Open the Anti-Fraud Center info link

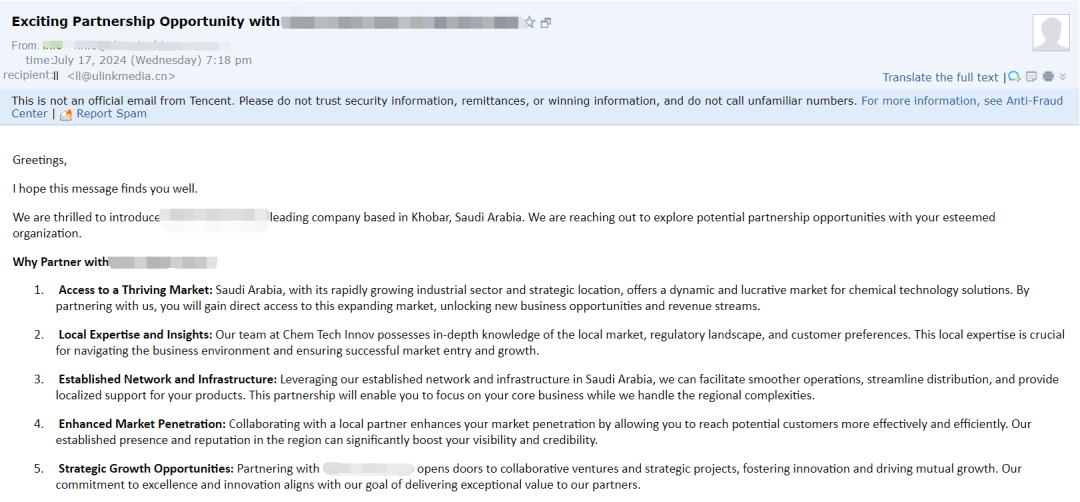point(962,101)
